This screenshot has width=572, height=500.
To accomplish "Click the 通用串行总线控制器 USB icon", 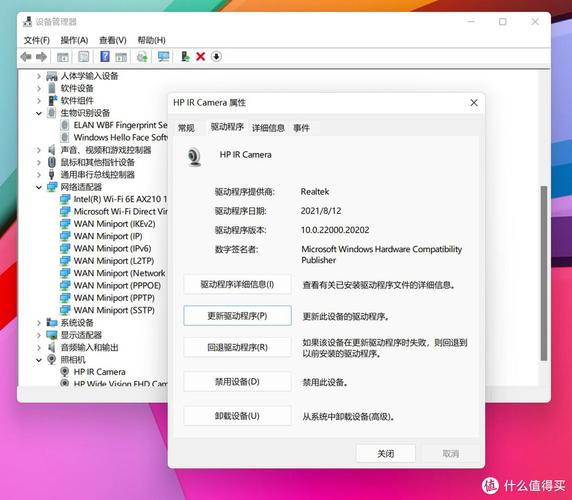I will coord(51,175).
